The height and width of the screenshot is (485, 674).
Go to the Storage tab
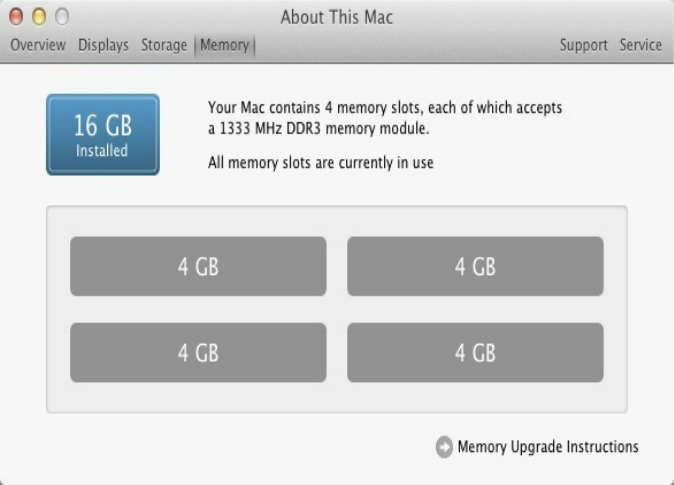tap(164, 45)
